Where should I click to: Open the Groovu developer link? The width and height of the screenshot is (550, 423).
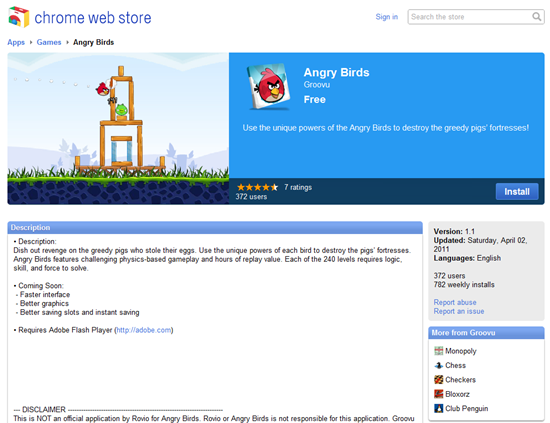click(317, 85)
